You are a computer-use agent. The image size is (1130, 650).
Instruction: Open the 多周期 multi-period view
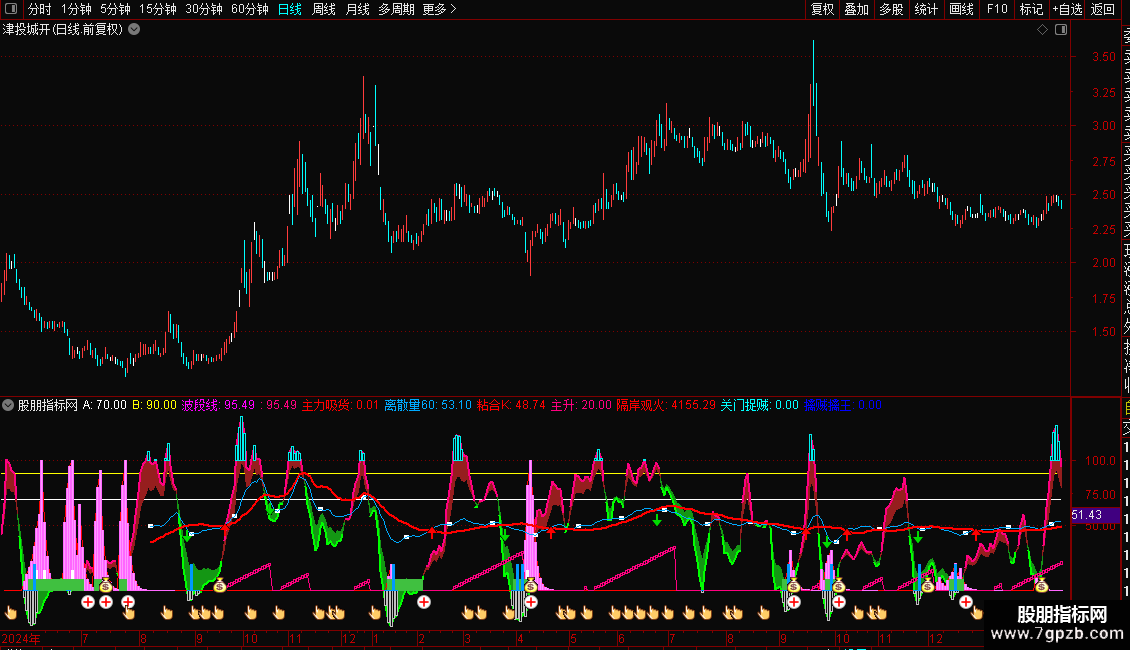[x=396, y=9]
